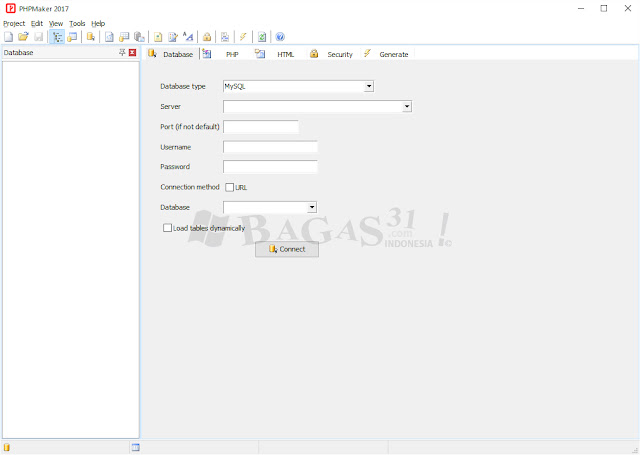The width and height of the screenshot is (640, 455).
Task: Click the form layout page toolbar icon
Action: click(x=225, y=37)
